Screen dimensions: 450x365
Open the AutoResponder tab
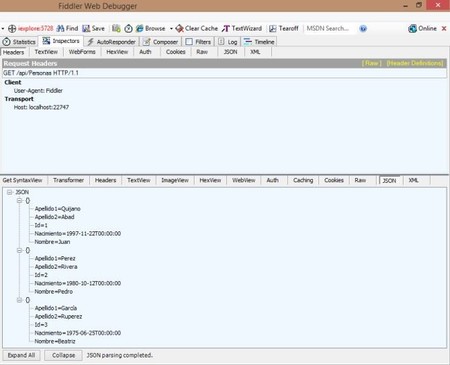tap(112, 42)
